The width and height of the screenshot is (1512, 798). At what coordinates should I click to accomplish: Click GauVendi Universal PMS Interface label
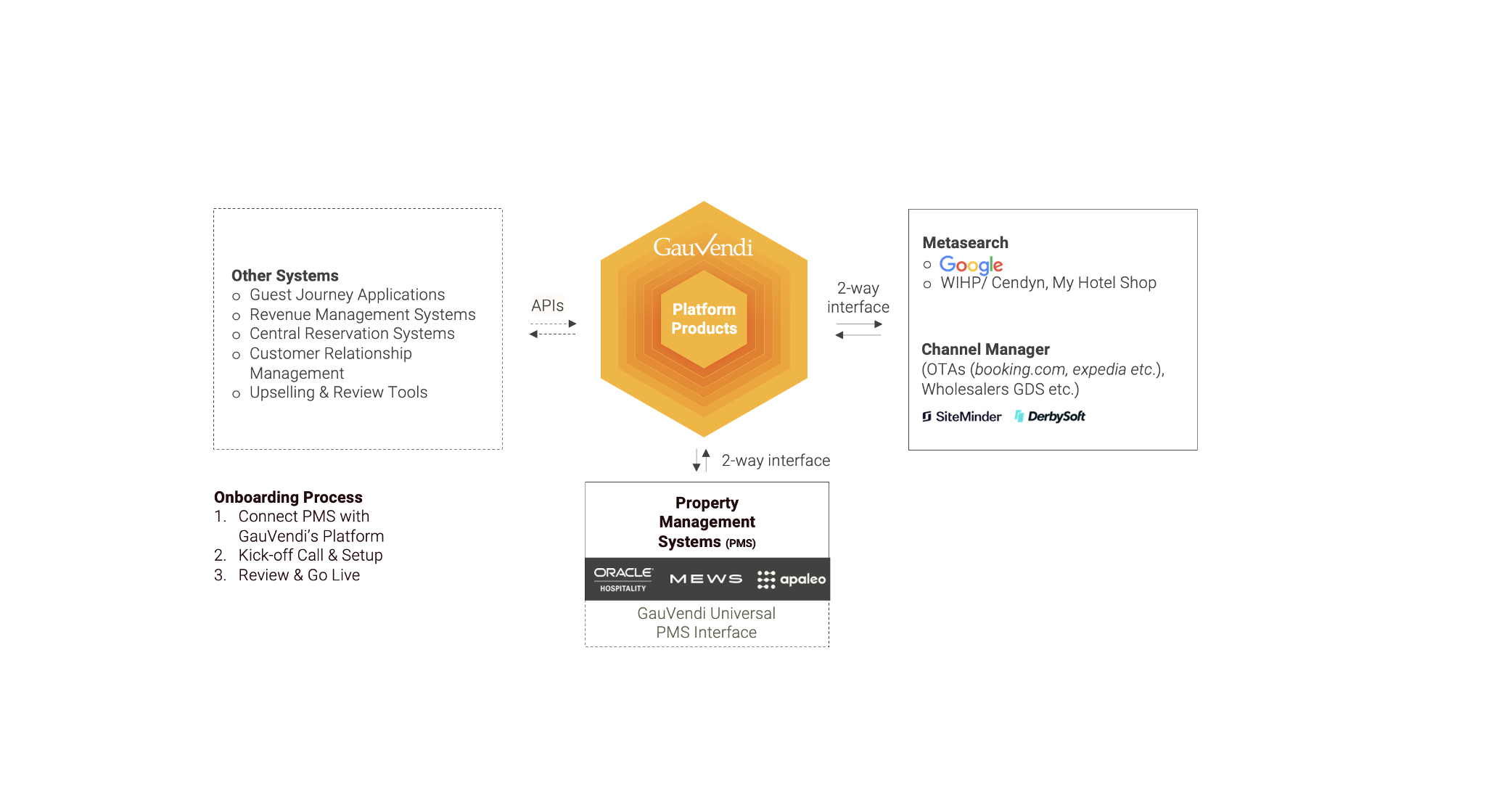tap(707, 622)
